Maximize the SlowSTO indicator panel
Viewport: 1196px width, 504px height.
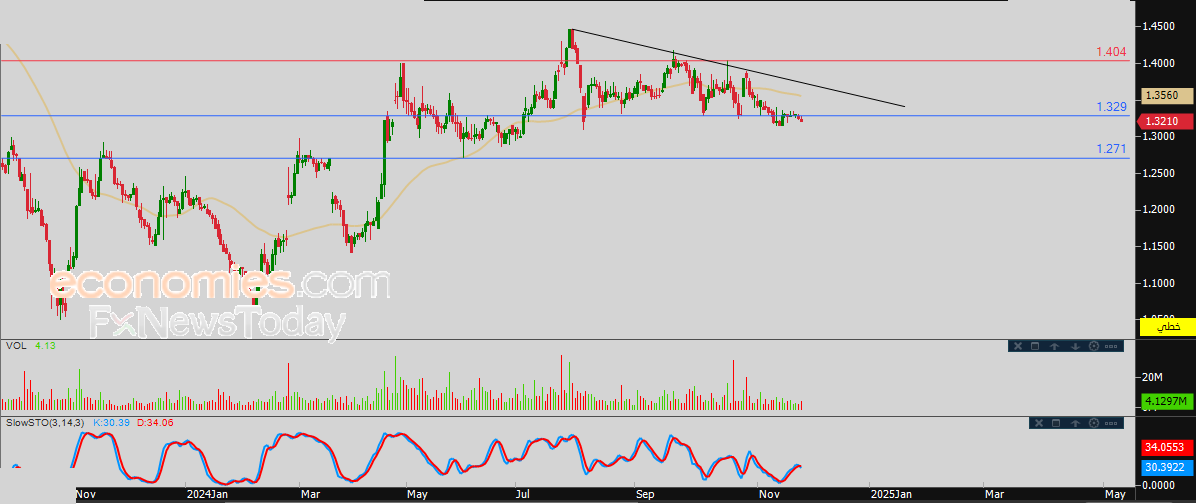tap(1056, 423)
